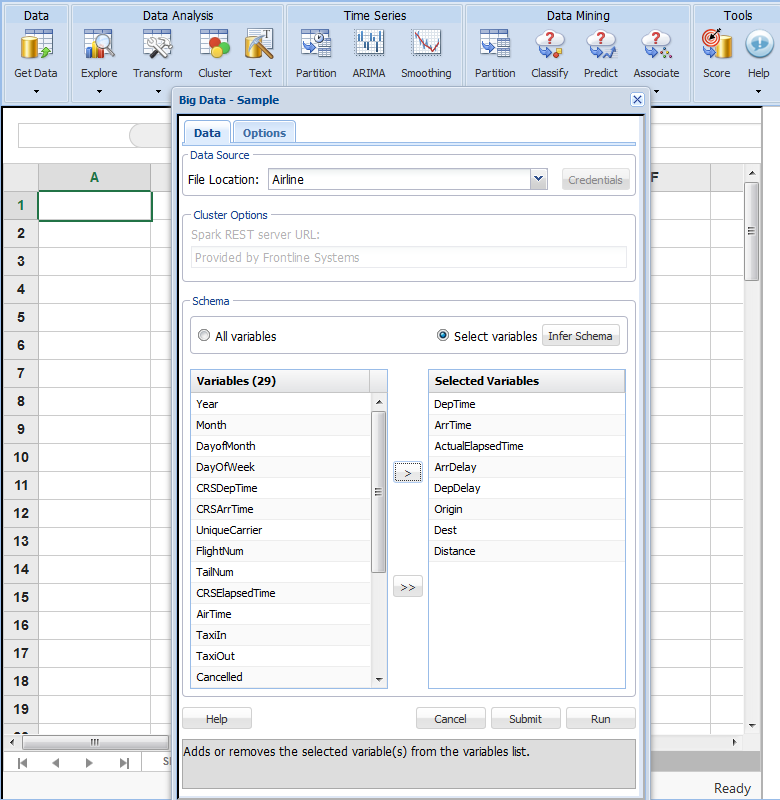Go to previous sheet navigation arrow
The width and height of the screenshot is (780, 800).
coord(56,763)
